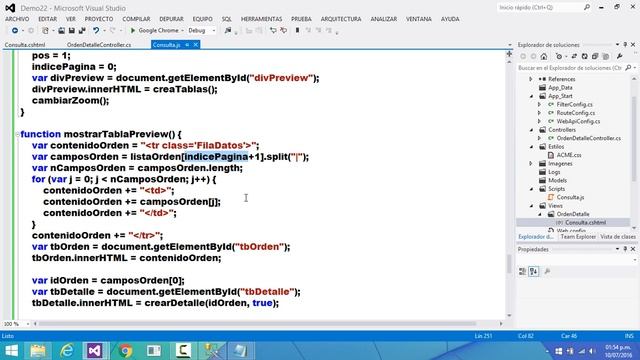Click the bookmark toolbar icon
The height and width of the screenshot is (360, 640).
[x=297, y=31]
